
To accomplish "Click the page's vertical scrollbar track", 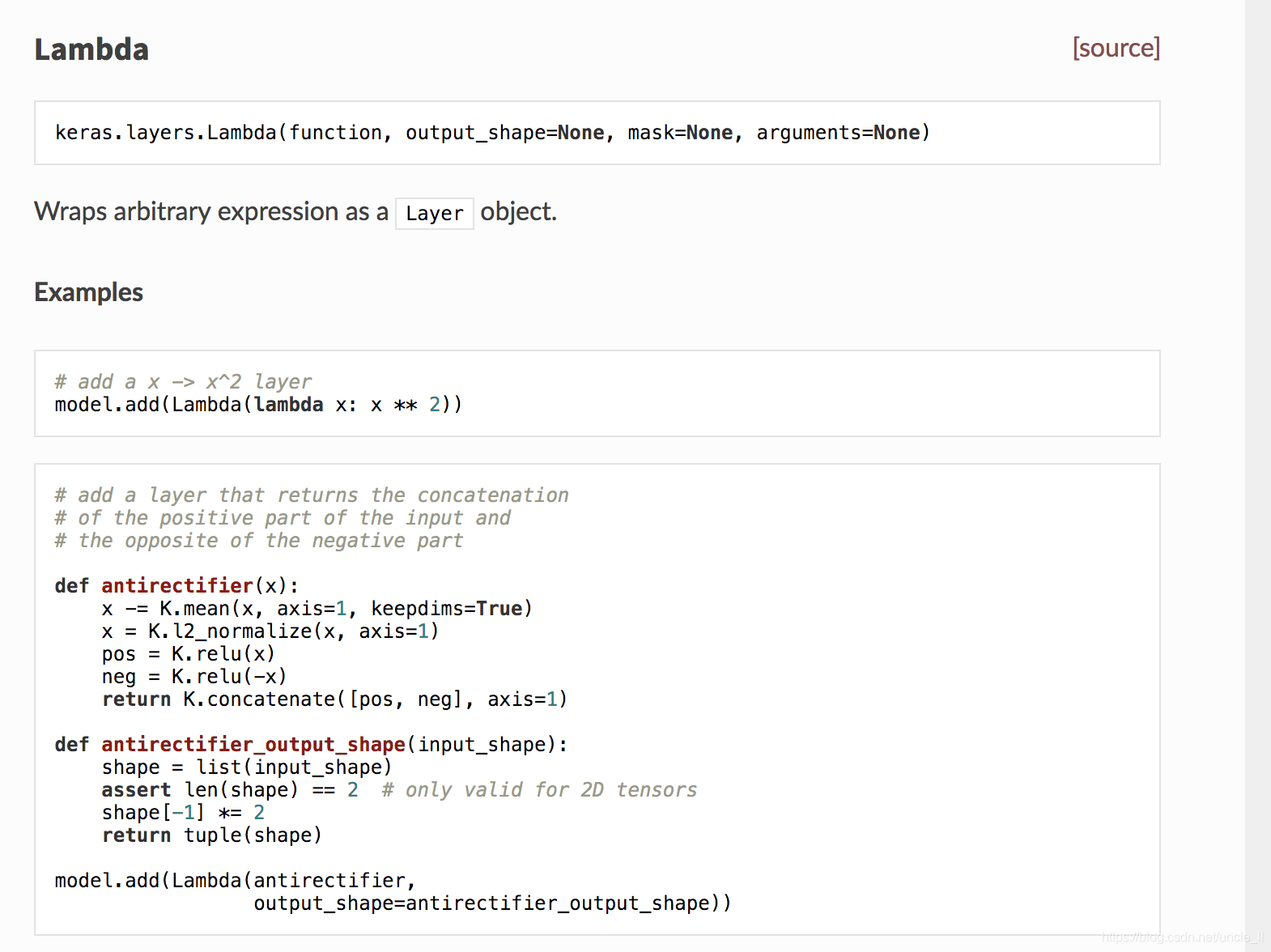I will pyautogui.click(x=1258, y=476).
